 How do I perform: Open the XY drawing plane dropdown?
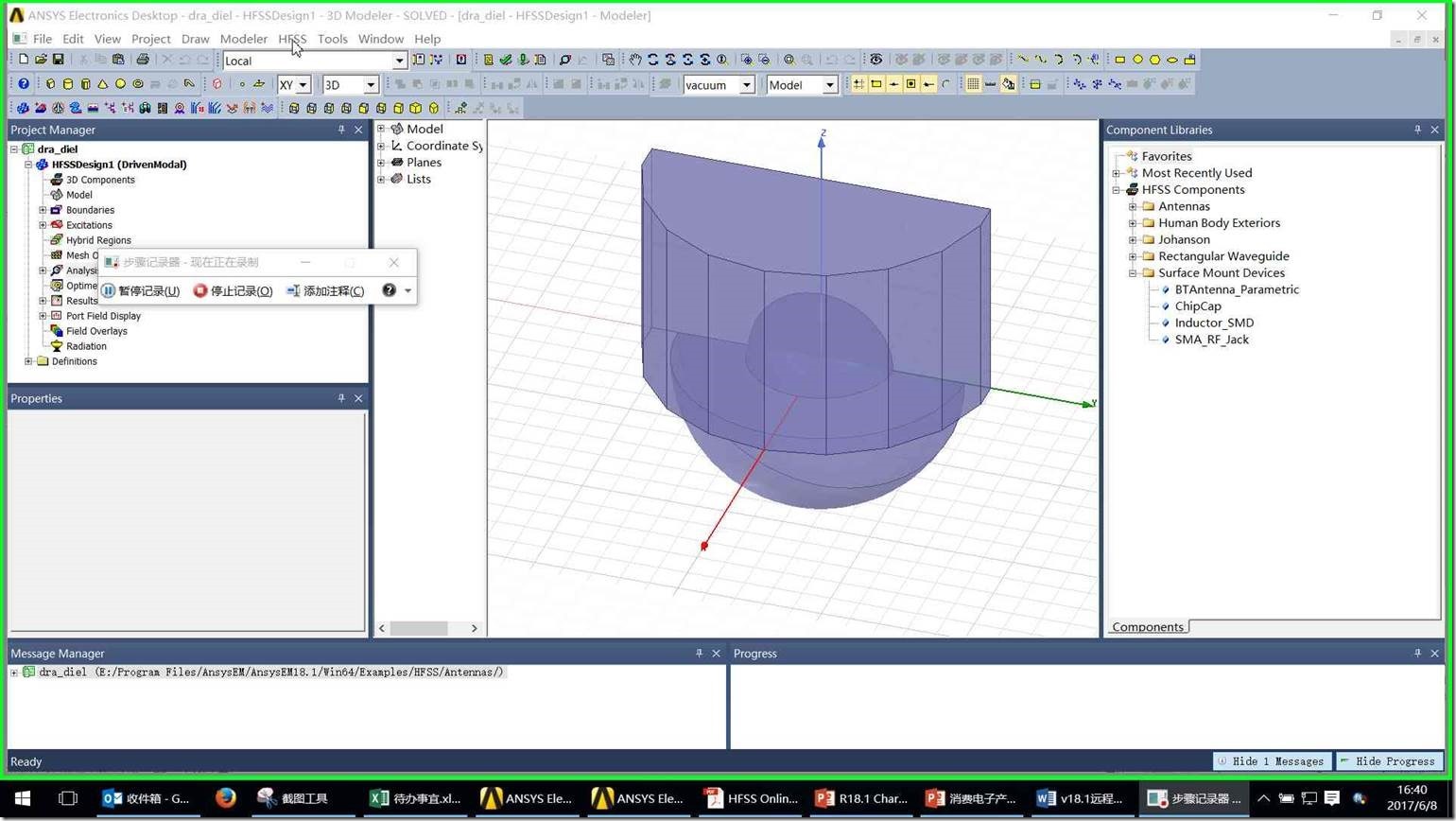point(303,85)
